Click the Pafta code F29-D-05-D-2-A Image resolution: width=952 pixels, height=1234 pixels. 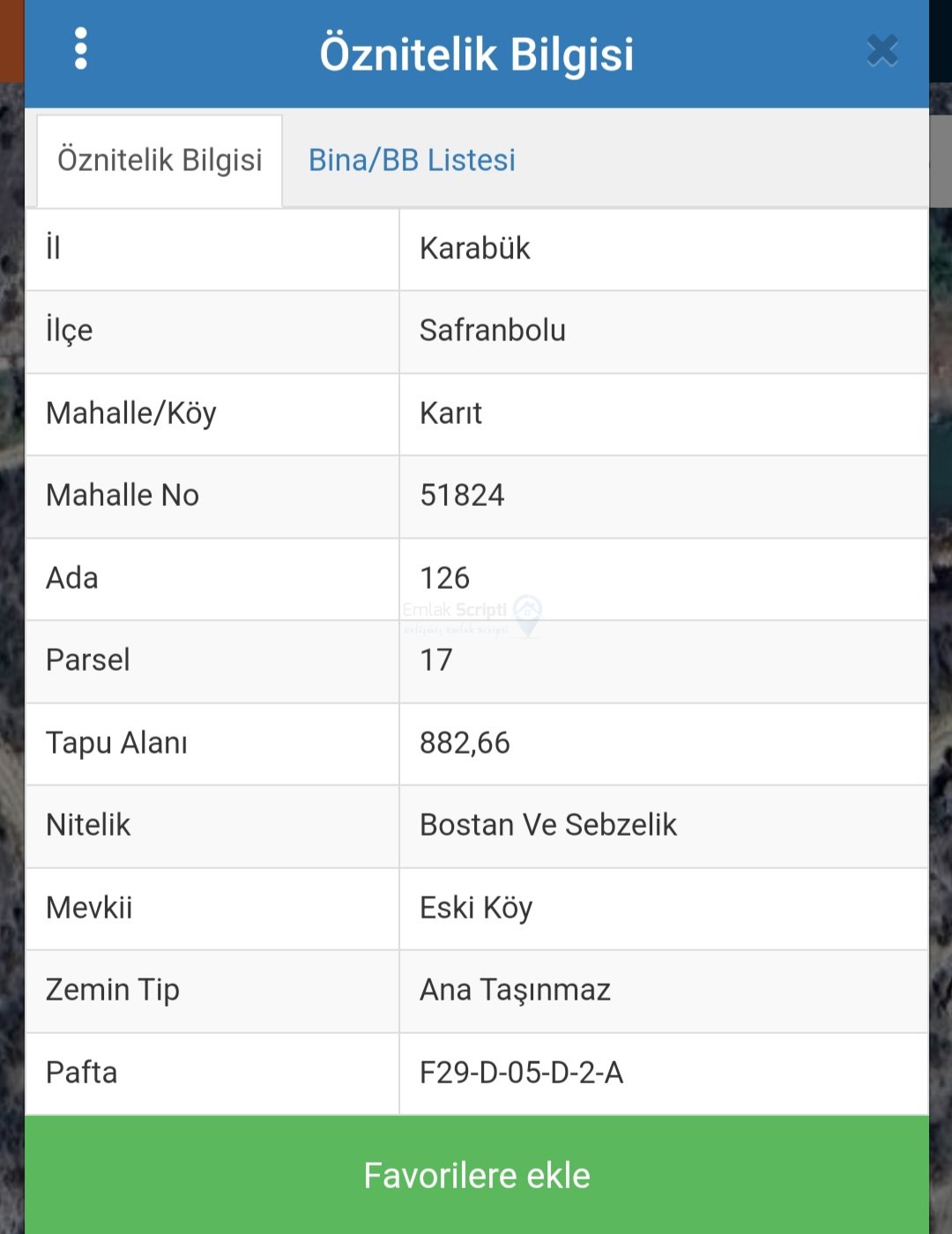[521, 1073]
